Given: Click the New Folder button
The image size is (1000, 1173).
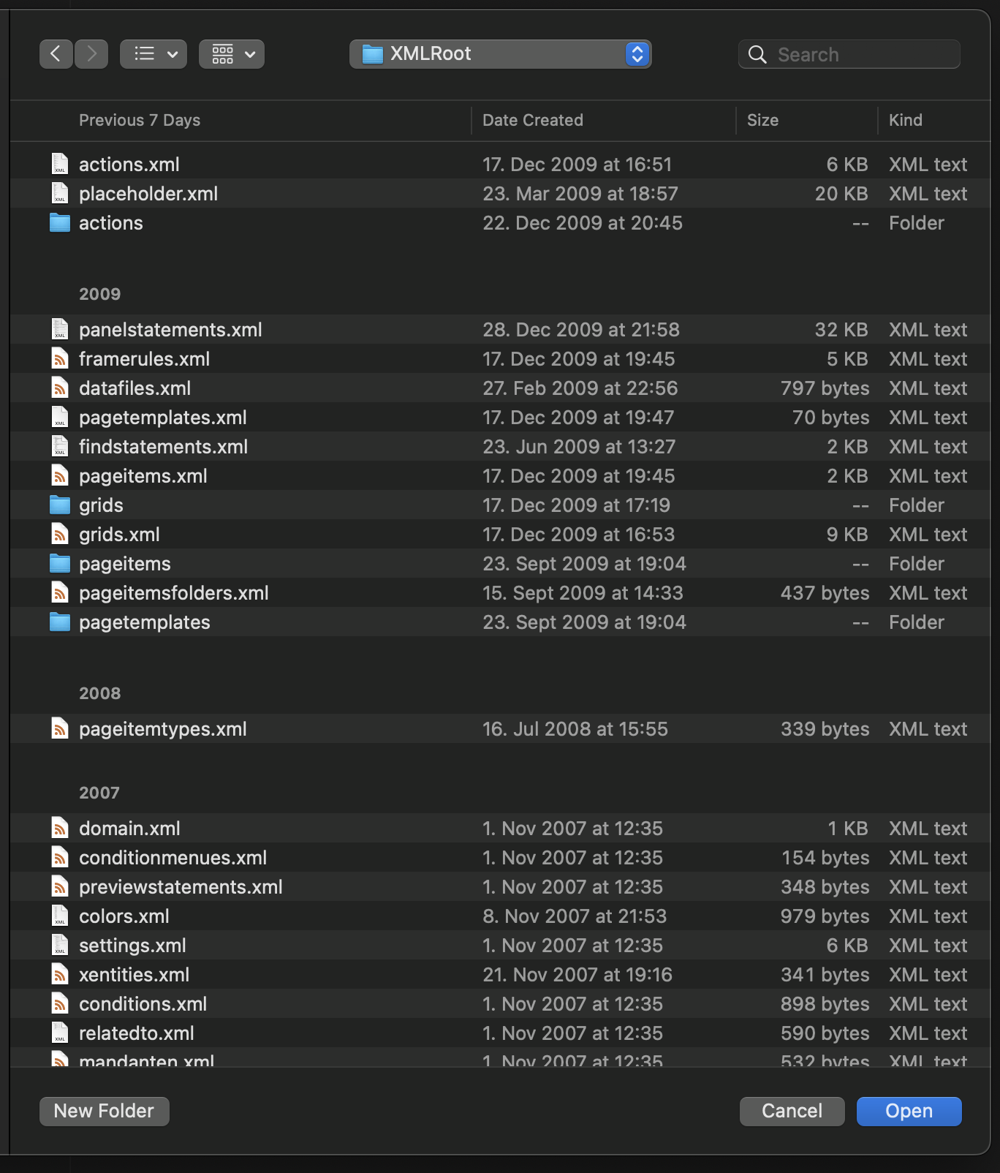Looking at the screenshot, I should point(104,1111).
